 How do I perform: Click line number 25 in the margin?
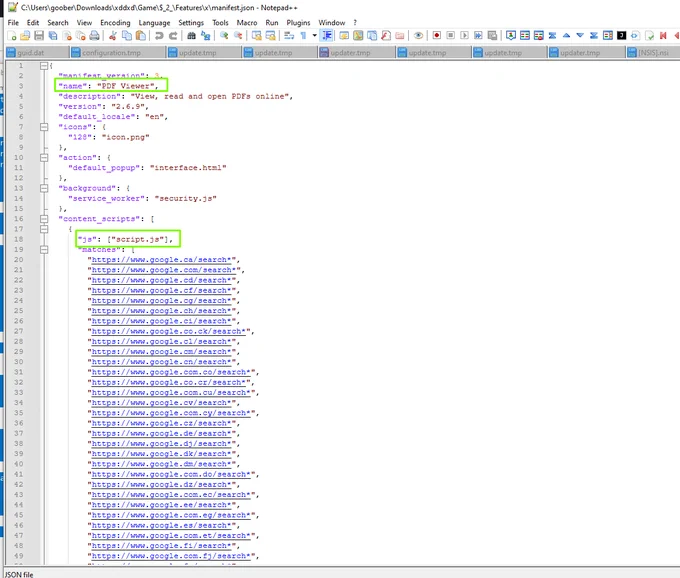(19, 311)
